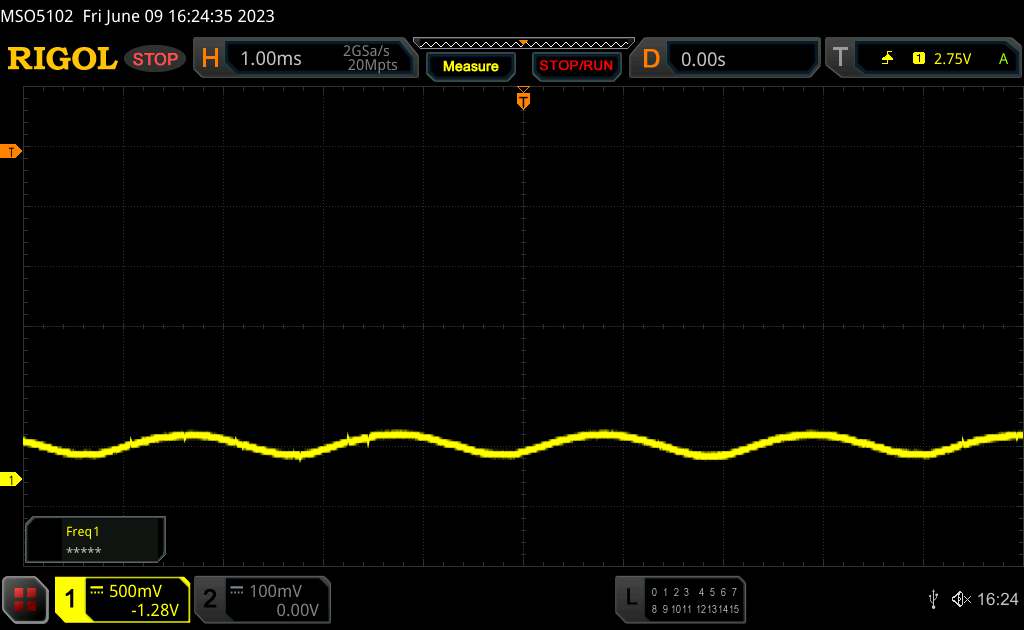Click the rising edge trigger slope icon
Screen dimensions: 1024x630
tap(887, 59)
